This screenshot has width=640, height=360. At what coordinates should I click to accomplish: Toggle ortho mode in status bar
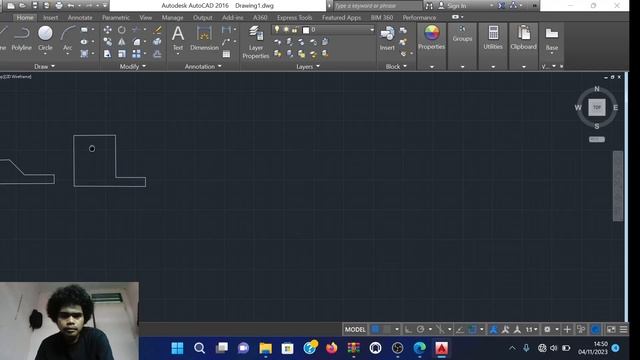[x=408, y=329]
